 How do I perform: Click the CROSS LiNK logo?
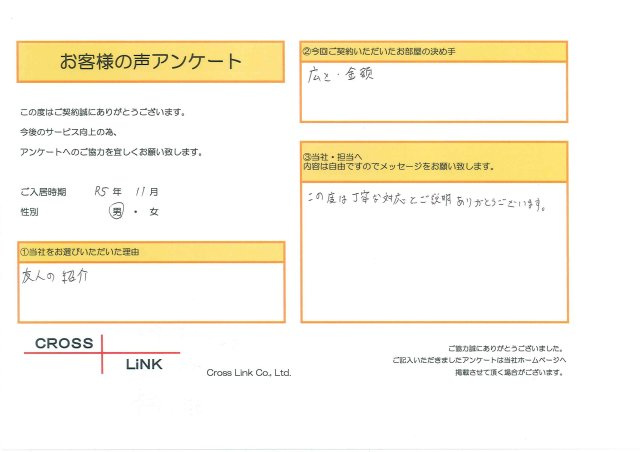tap(102, 354)
